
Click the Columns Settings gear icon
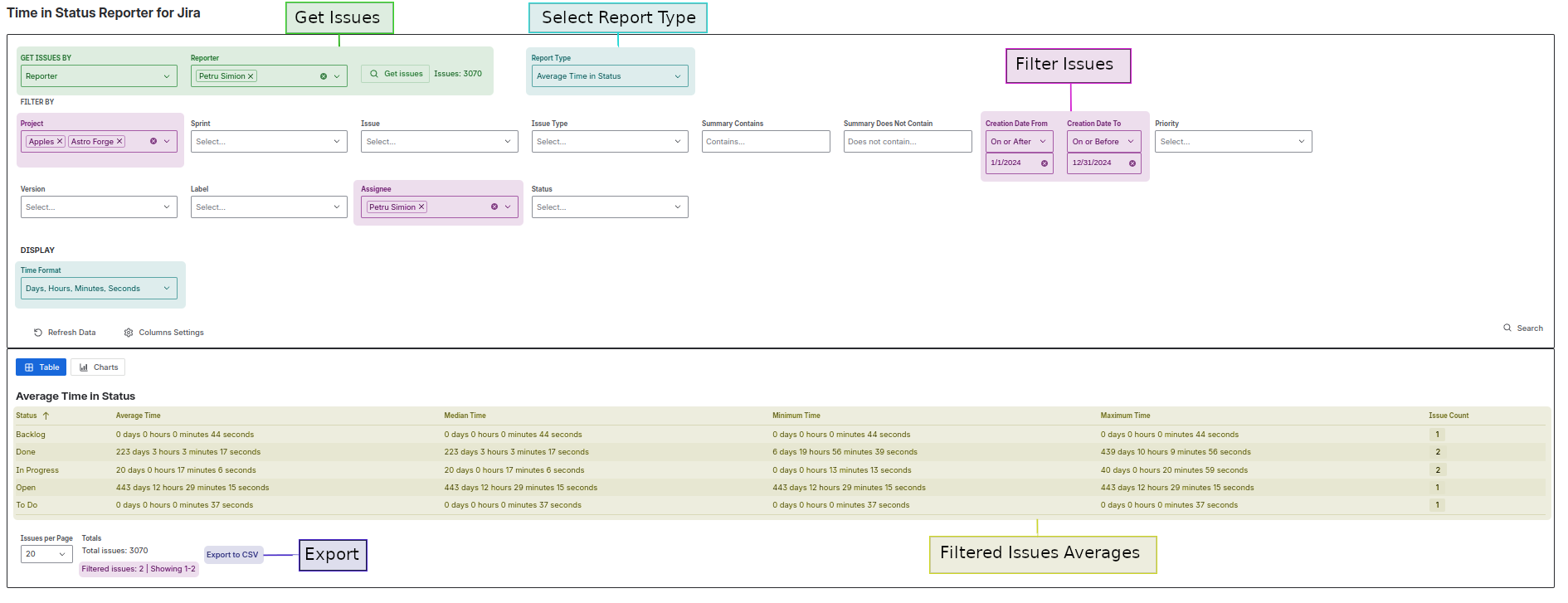tap(129, 333)
